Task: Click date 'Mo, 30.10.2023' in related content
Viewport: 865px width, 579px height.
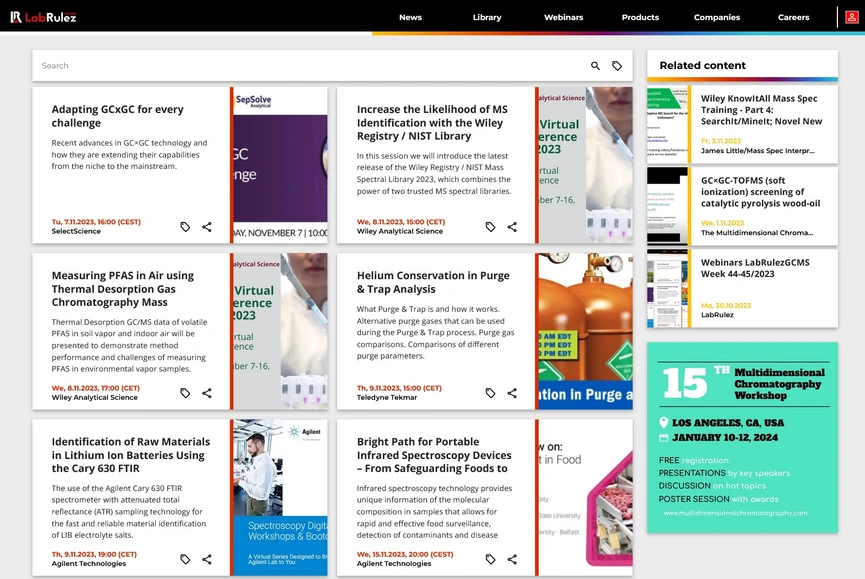Action: [x=726, y=305]
